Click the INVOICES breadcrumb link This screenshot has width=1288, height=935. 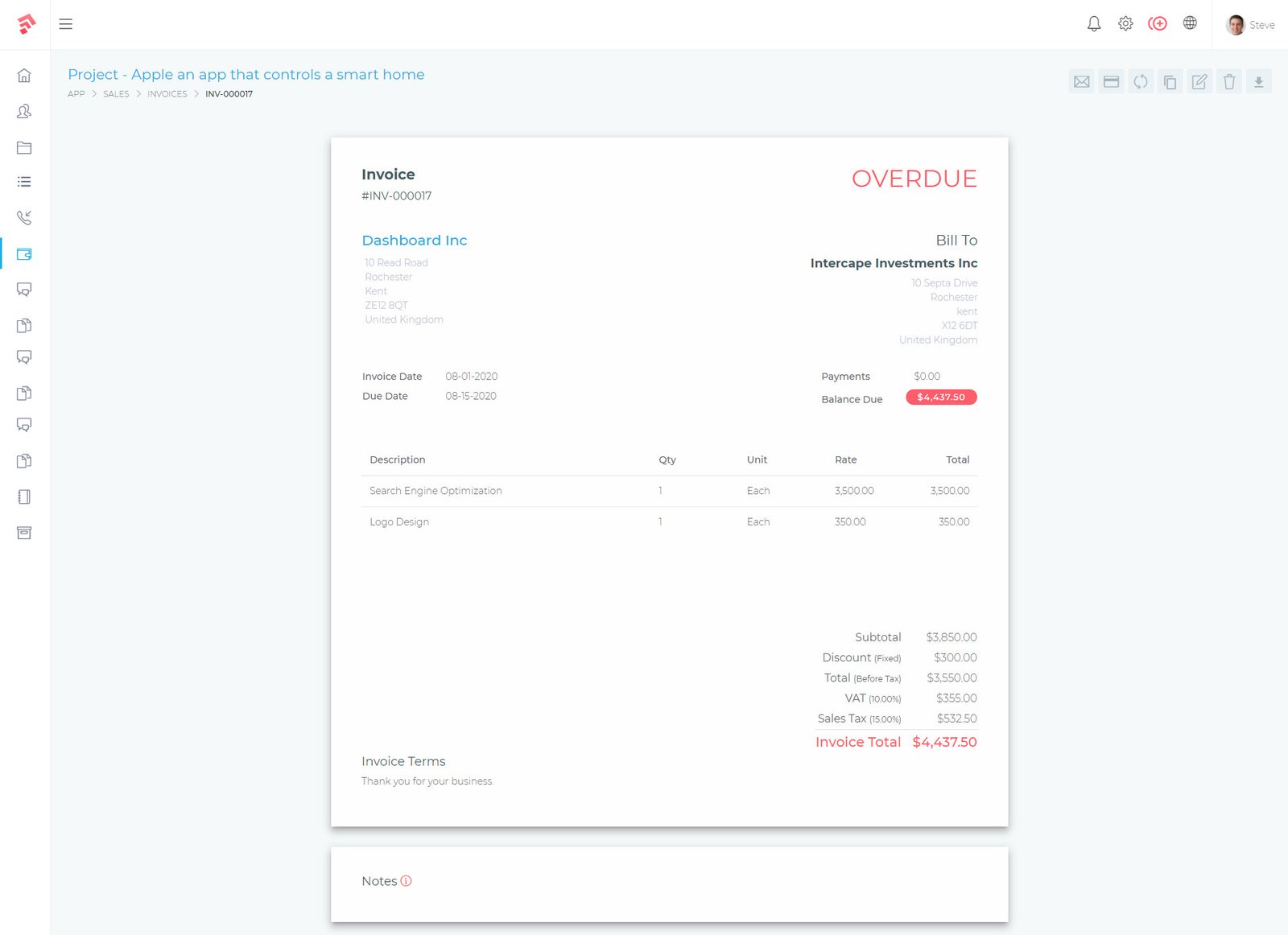click(x=167, y=94)
